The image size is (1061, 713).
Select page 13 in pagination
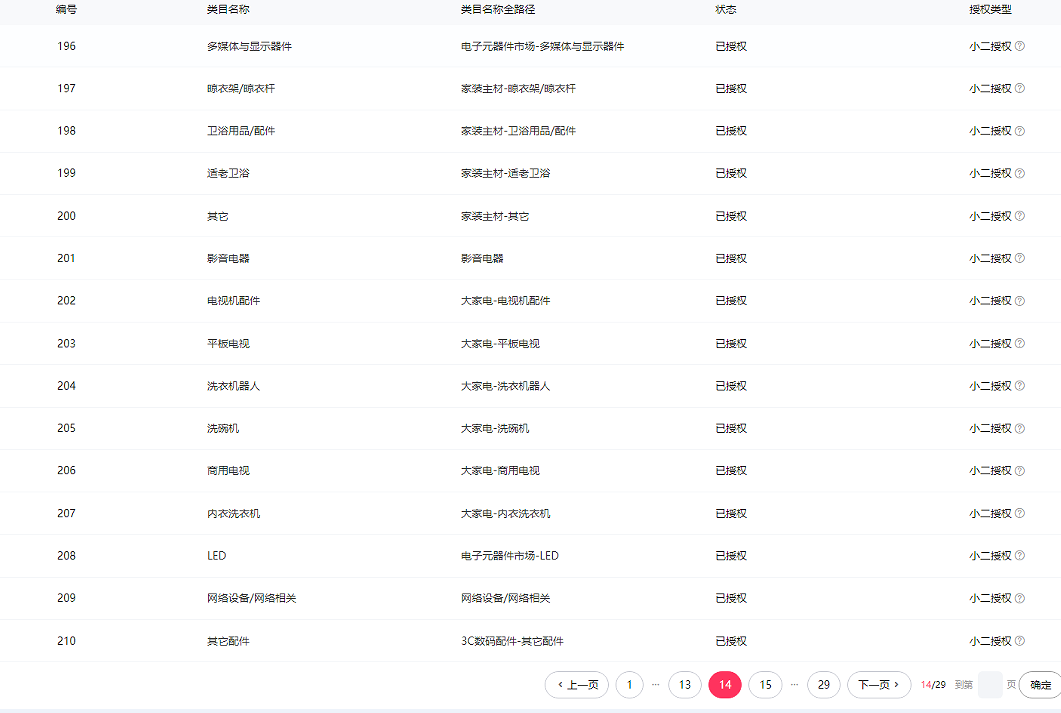coord(685,685)
